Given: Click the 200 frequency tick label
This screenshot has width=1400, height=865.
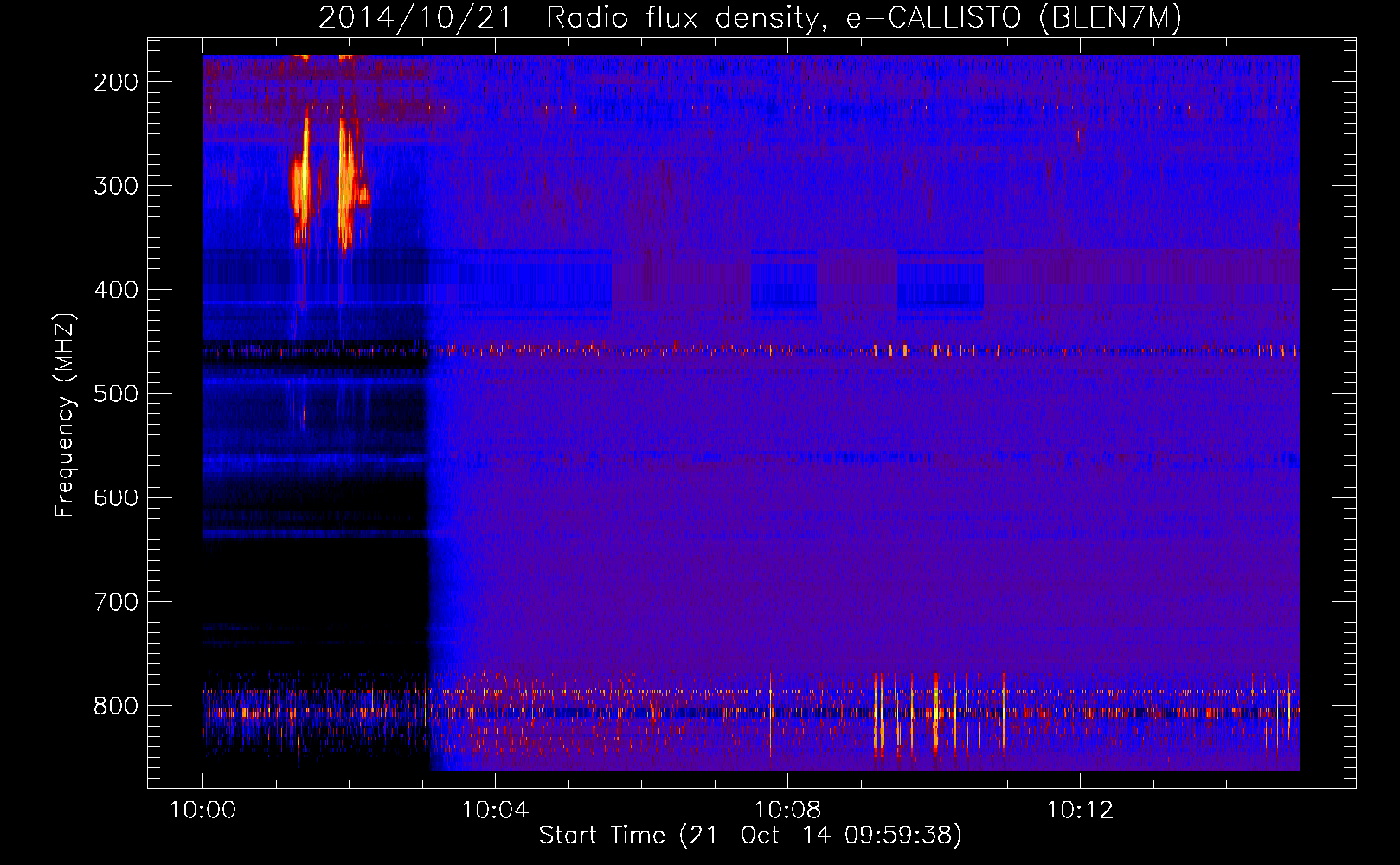Looking at the screenshot, I should [x=116, y=82].
